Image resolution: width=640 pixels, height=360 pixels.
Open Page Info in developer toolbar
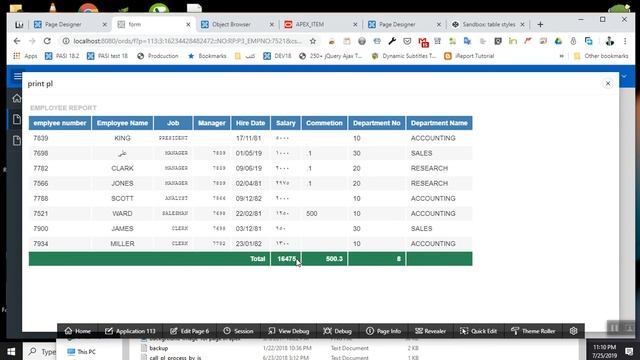[x=384, y=331]
